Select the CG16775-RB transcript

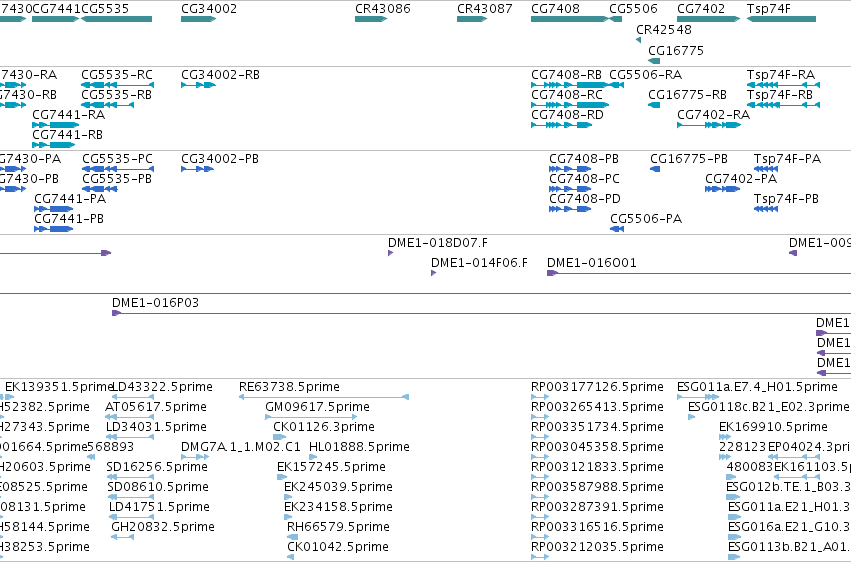click(654, 105)
